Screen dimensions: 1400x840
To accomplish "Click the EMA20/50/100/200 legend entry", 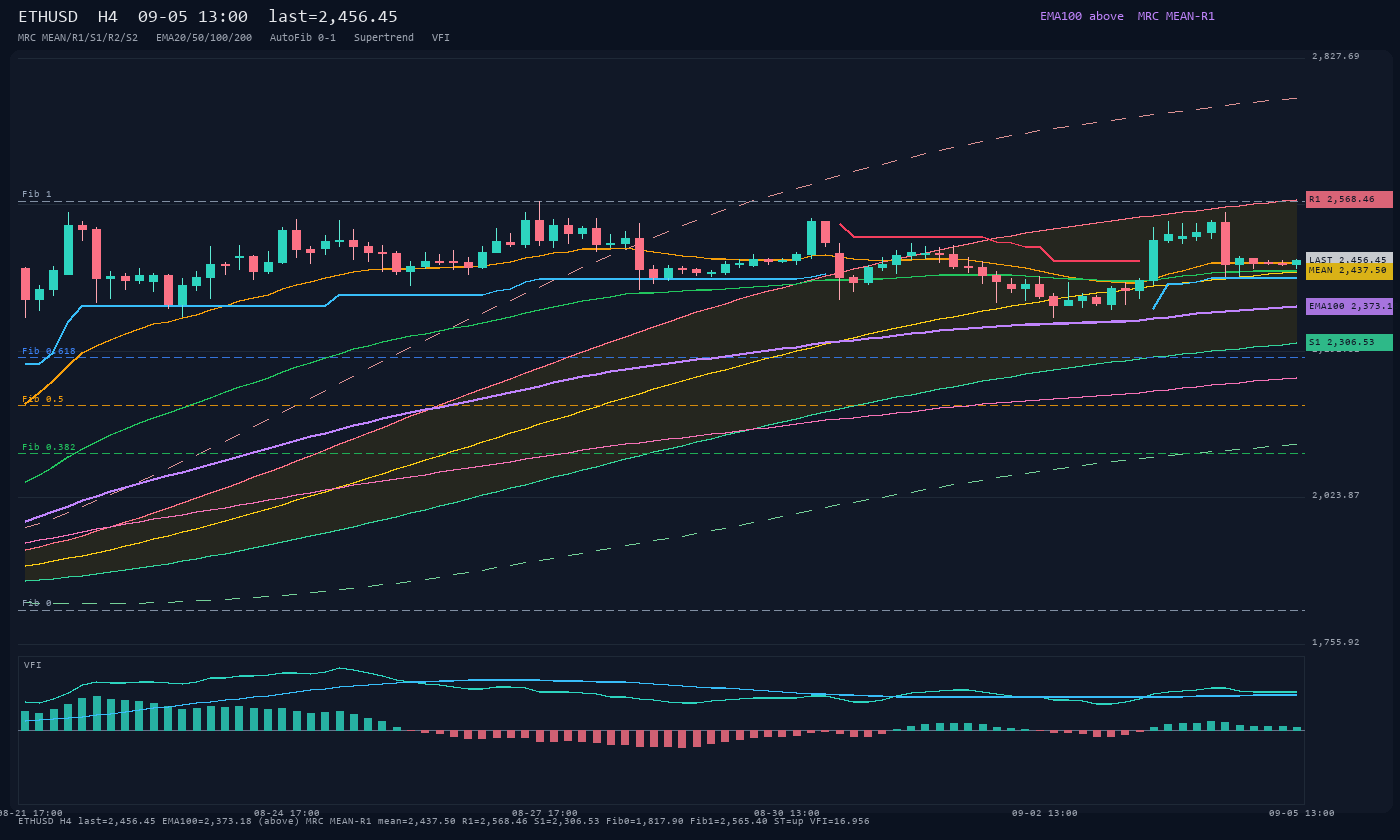I will 204,38.
